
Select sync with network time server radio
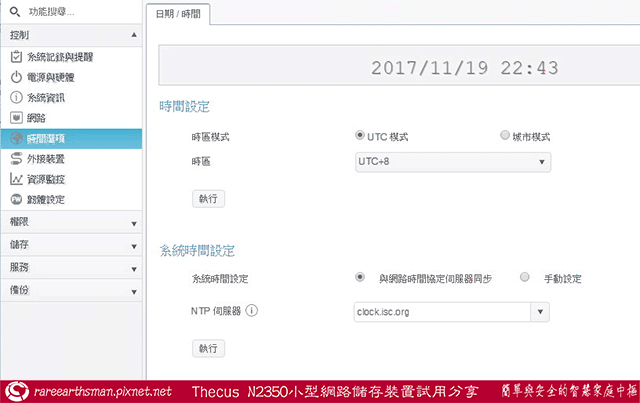click(360, 277)
